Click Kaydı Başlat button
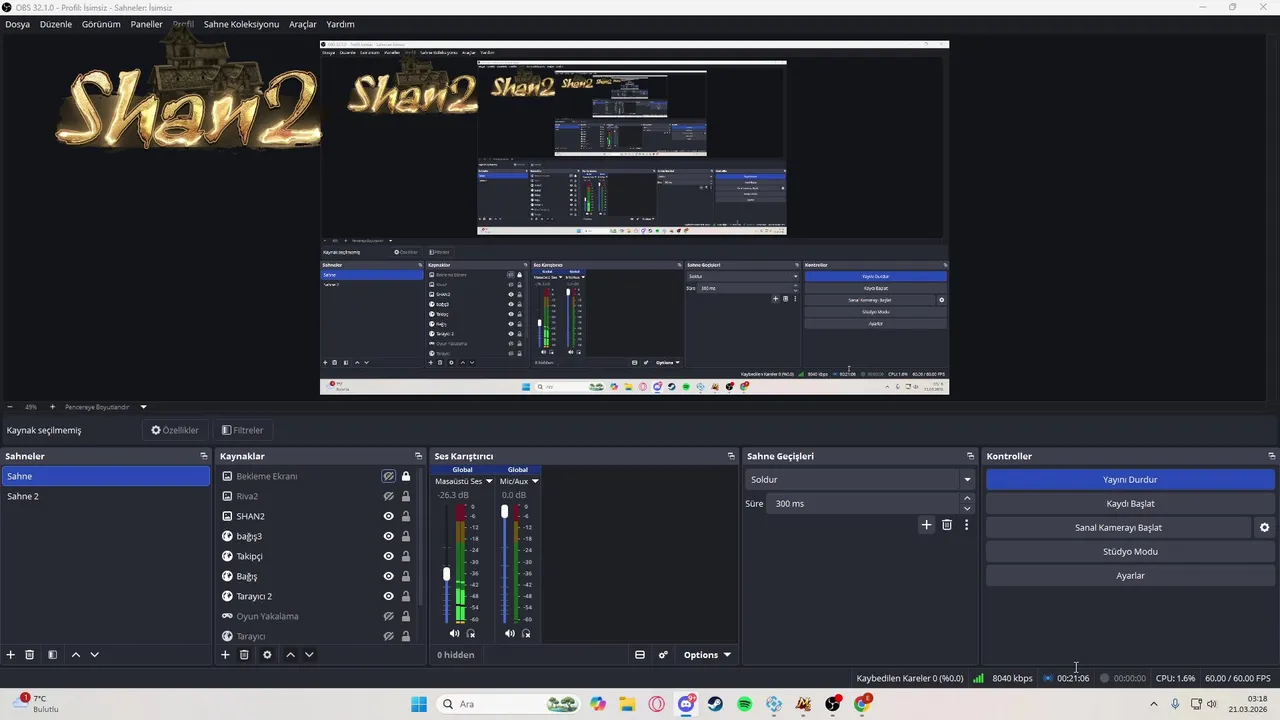Viewport: 1280px width, 720px height. pyautogui.click(x=1130, y=504)
